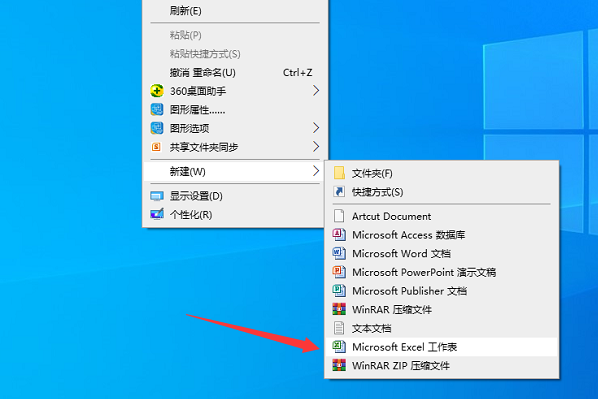The width and height of the screenshot is (598, 399).
Task: Create new Microsoft PowerPoint 演示文稿
Action: point(442,272)
